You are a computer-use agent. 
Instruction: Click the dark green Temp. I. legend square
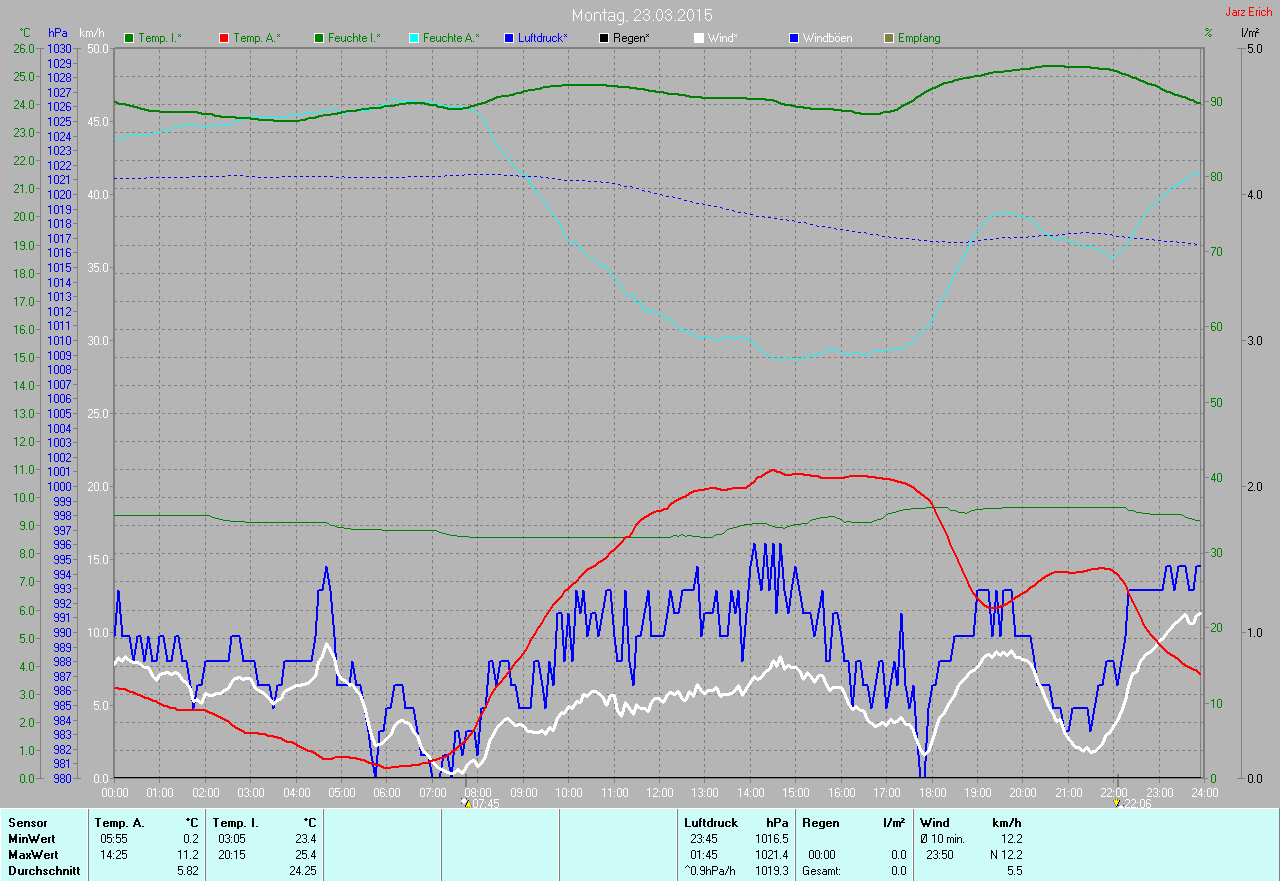[129, 38]
